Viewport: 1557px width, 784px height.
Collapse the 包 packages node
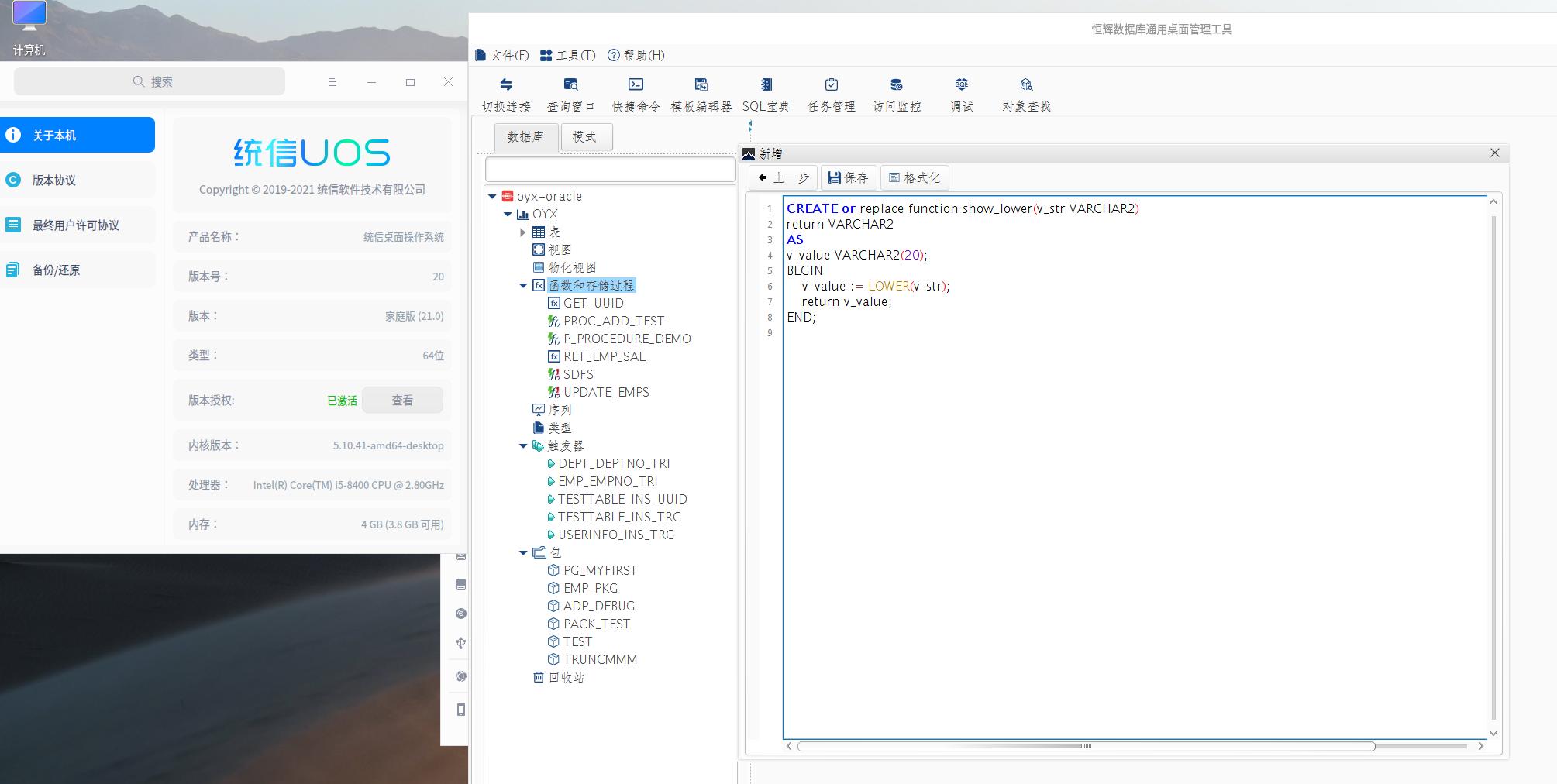523,553
